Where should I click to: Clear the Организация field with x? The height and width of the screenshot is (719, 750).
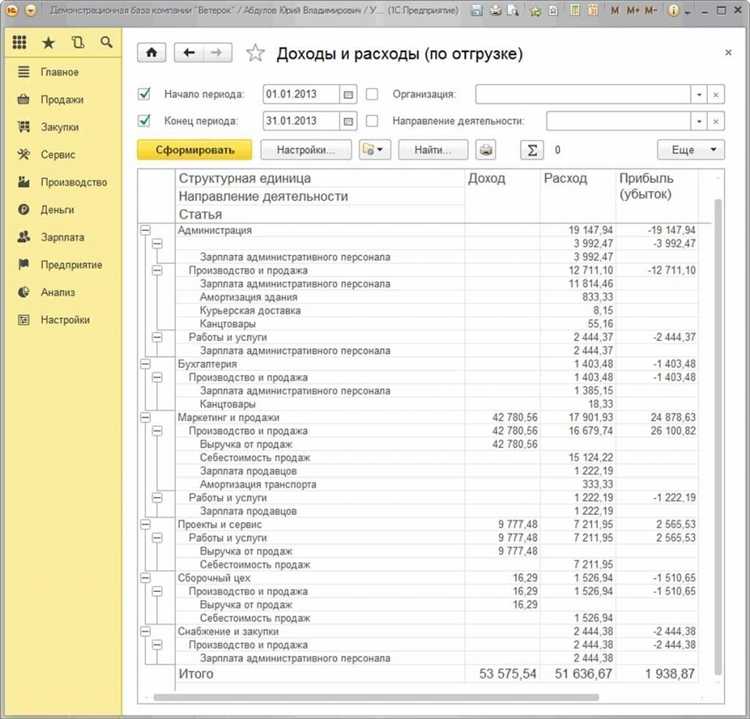pos(716,94)
